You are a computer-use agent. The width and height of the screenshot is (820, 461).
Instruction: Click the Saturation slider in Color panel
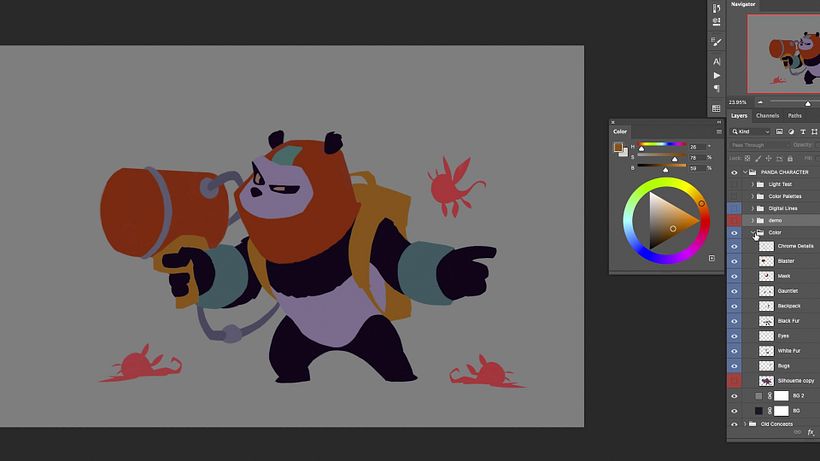click(x=662, y=155)
